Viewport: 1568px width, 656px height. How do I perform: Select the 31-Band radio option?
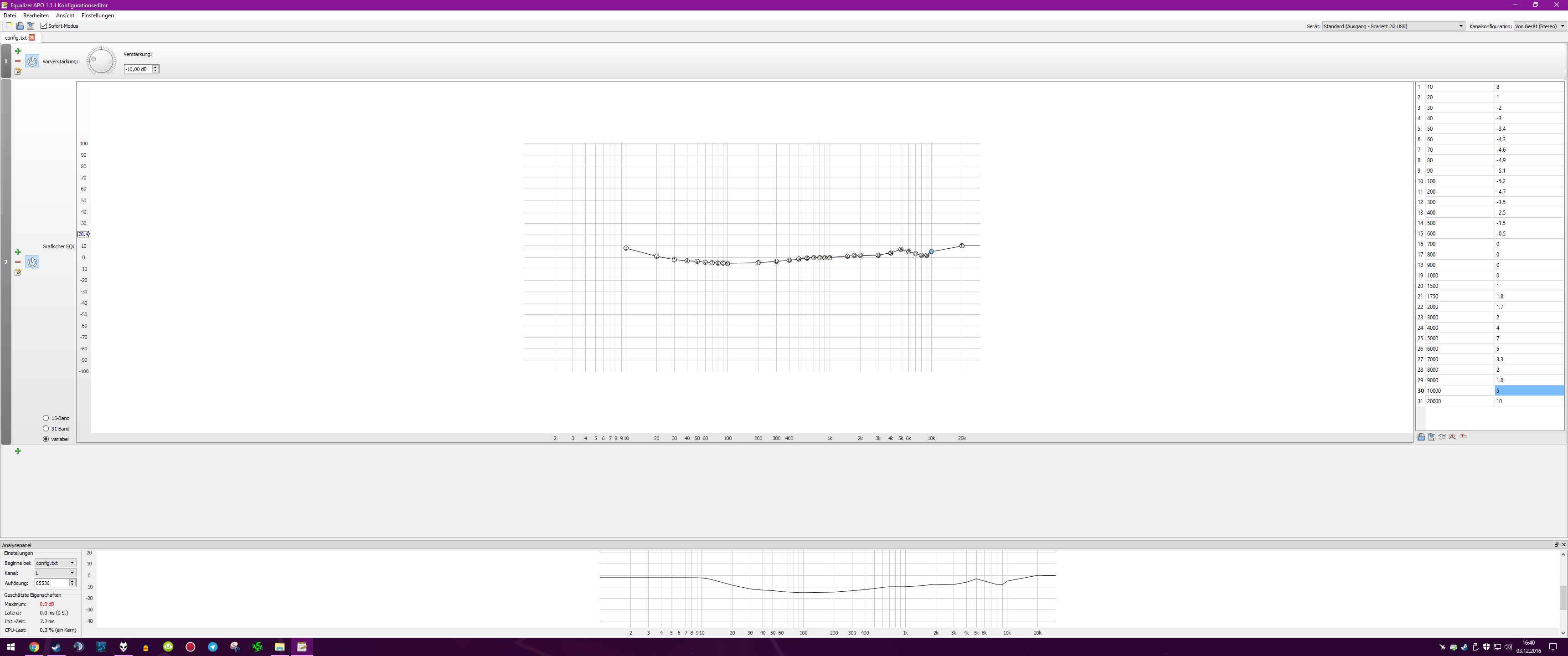click(x=46, y=428)
